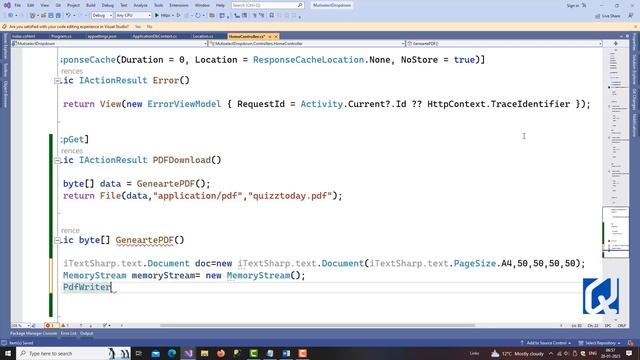The image size is (640, 360).
Task: Click the bookmark toolbar icon
Action: tap(271, 16)
